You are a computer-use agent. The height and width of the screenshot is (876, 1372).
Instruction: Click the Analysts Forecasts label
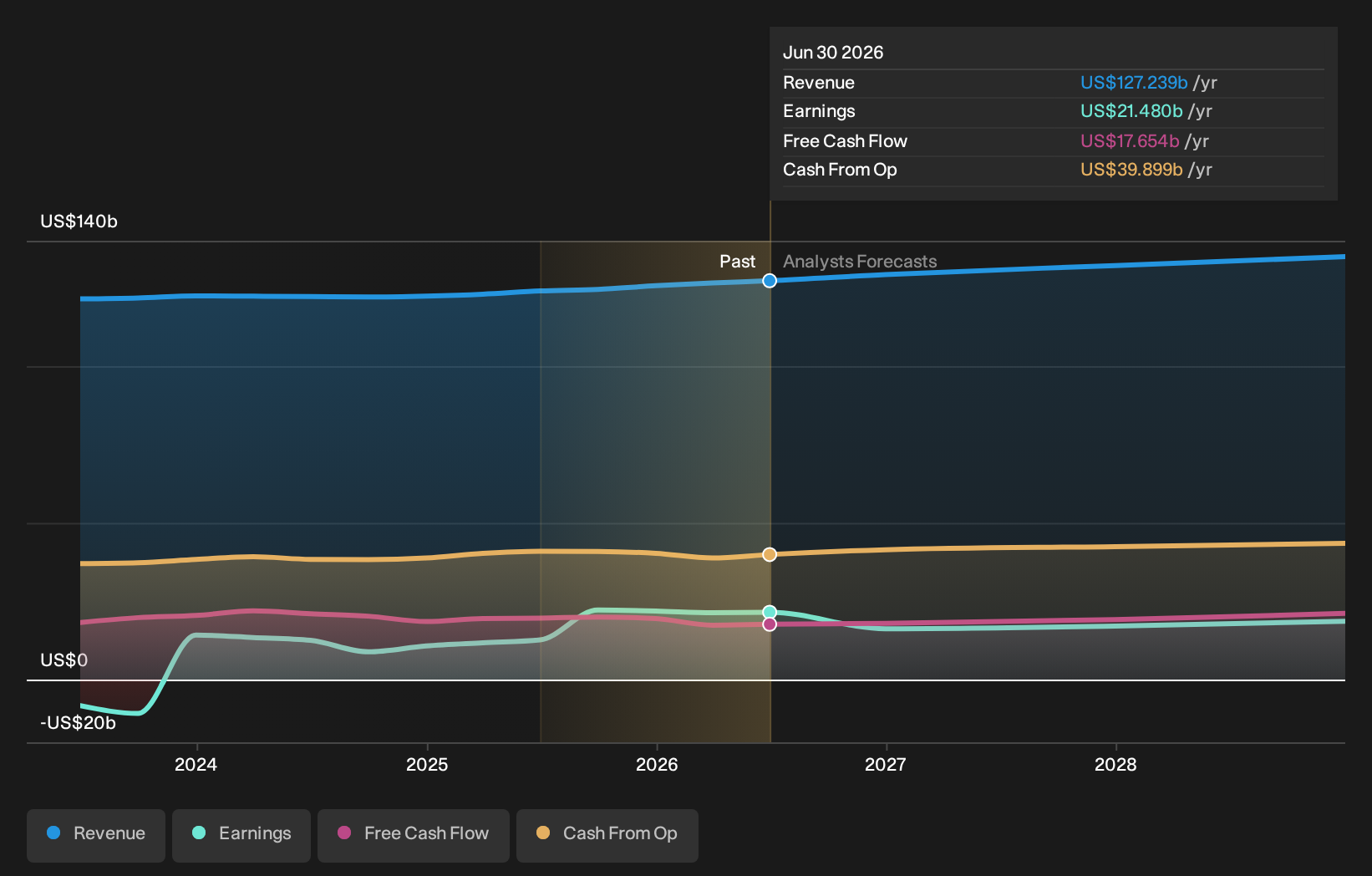860,262
